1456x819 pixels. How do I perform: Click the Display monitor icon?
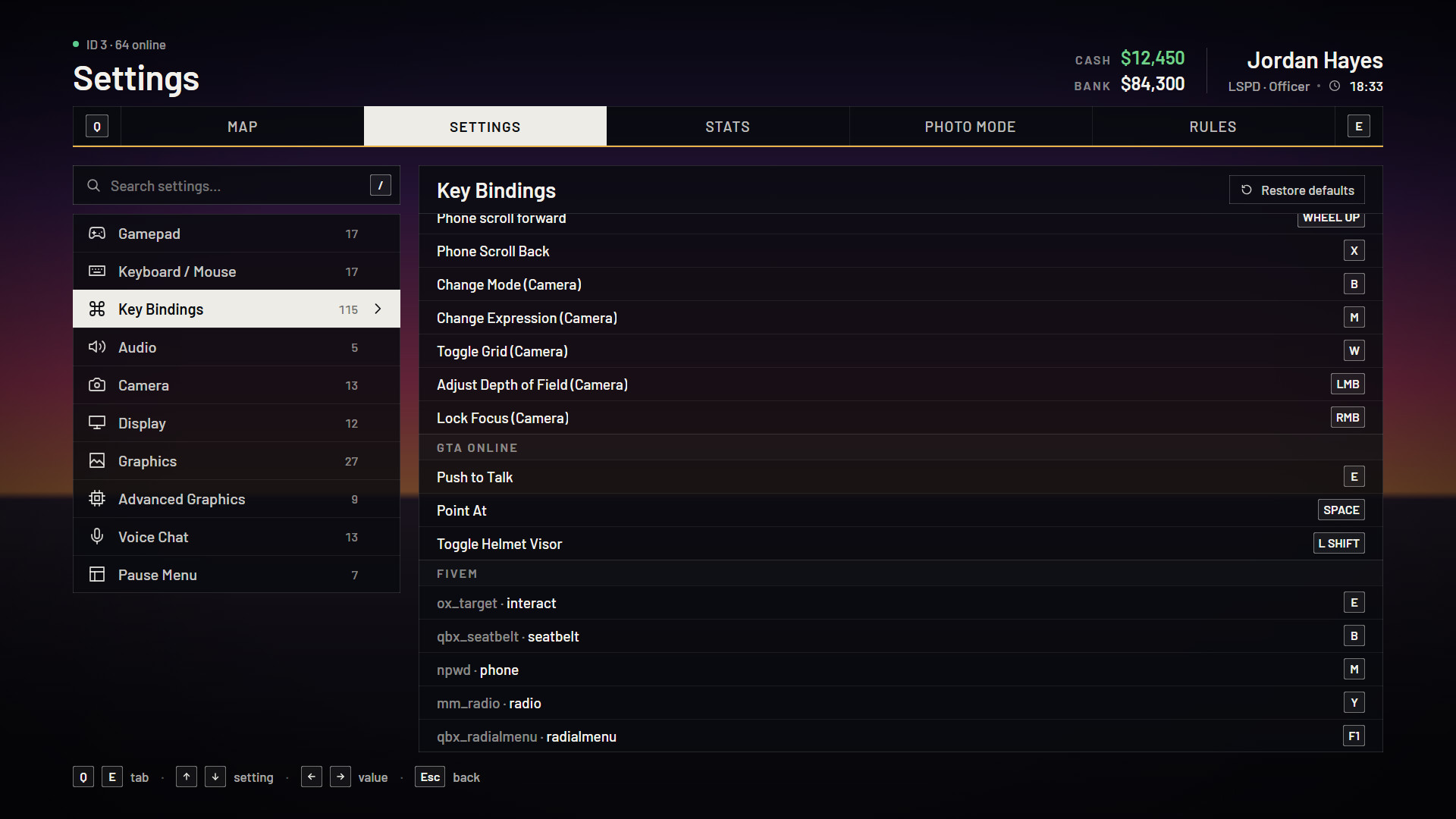coord(97,423)
